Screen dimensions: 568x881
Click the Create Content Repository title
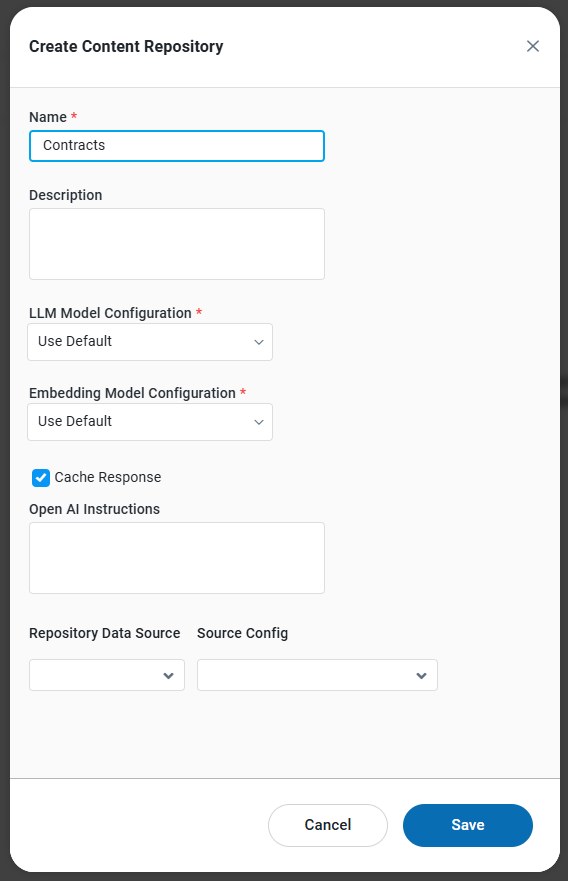coord(126,47)
